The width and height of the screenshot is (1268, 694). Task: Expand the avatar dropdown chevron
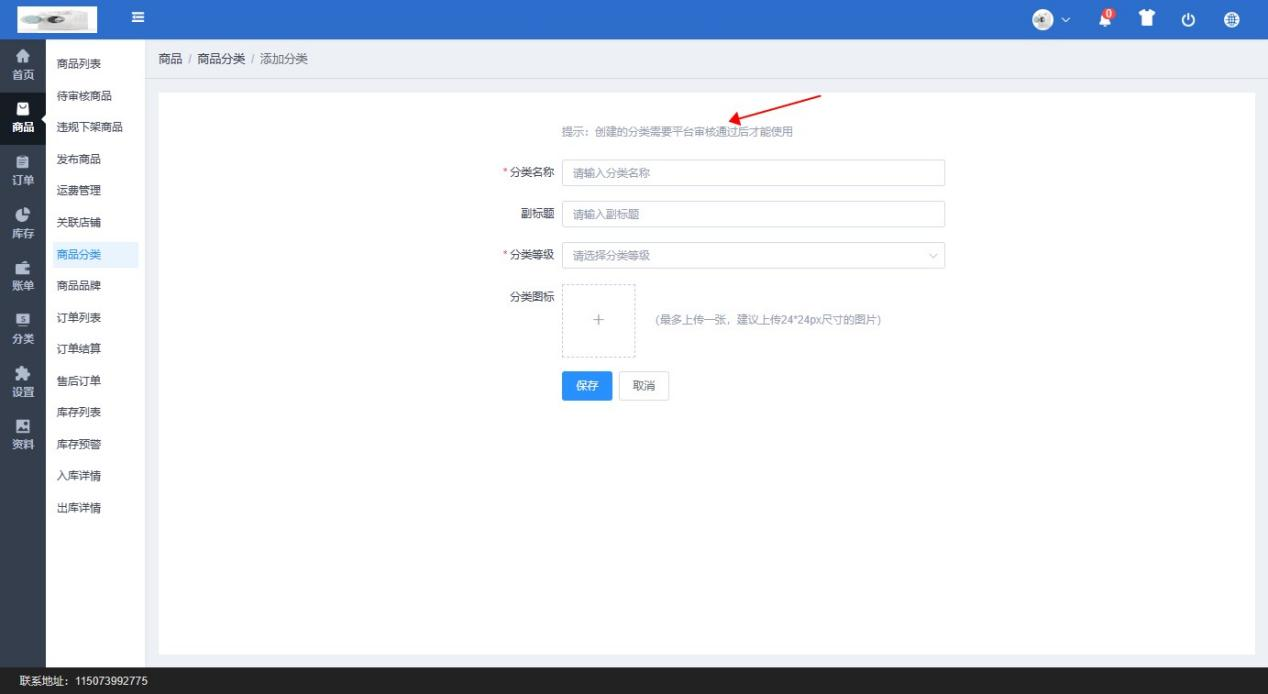pyautogui.click(x=1066, y=20)
